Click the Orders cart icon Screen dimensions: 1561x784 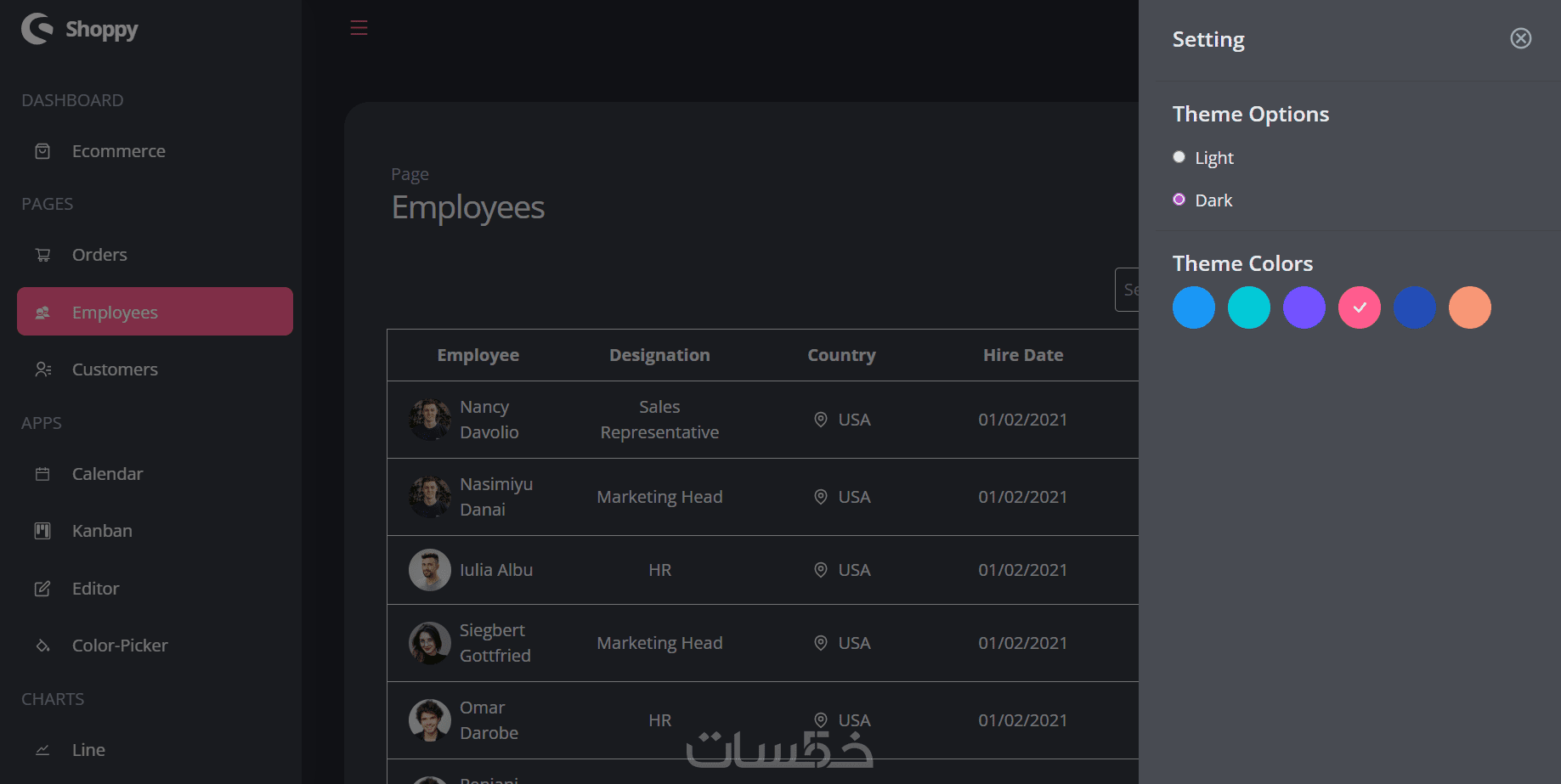[42, 255]
